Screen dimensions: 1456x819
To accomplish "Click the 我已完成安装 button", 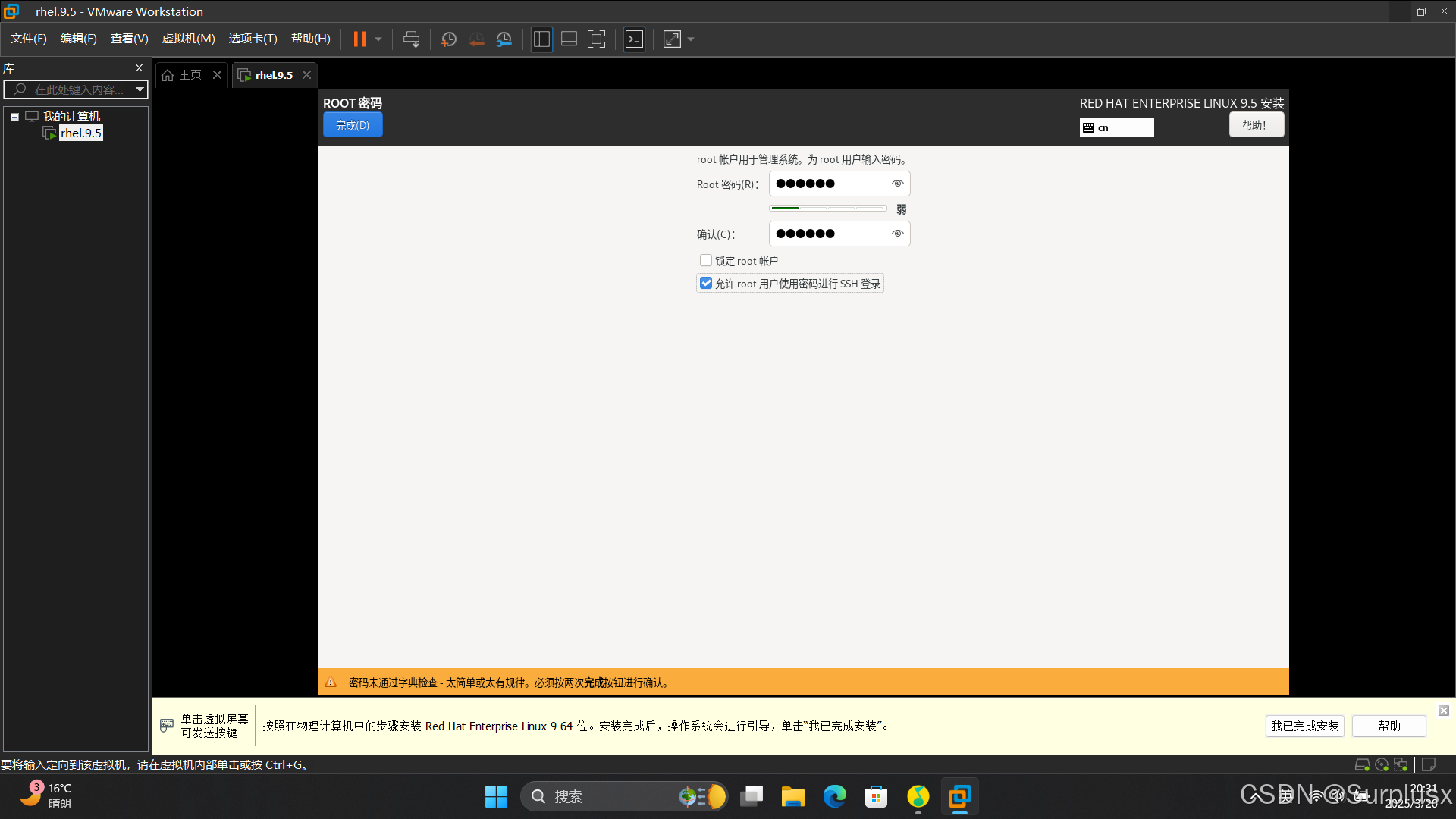I will [x=1304, y=726].
